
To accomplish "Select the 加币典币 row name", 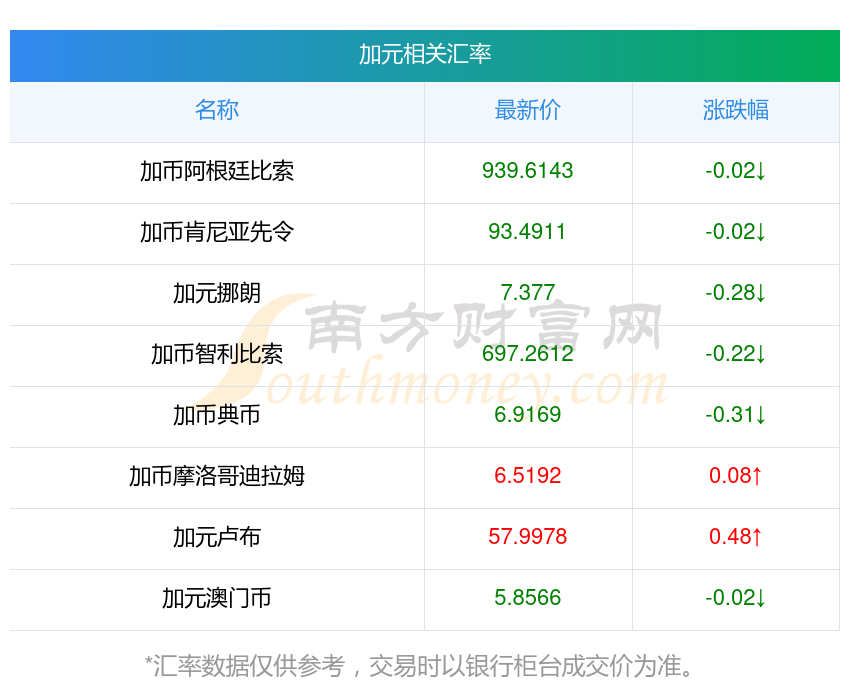I will click(x=217, y=415).
